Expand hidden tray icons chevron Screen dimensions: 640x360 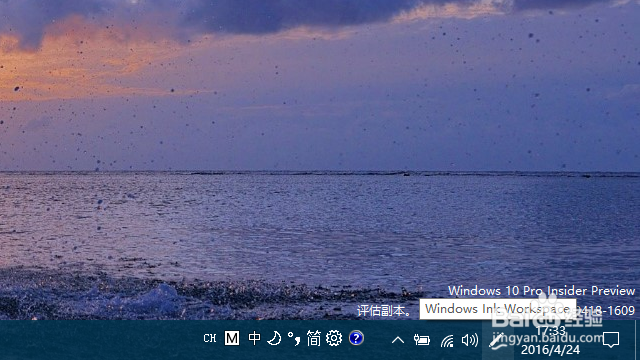click(x=398, y=340)
